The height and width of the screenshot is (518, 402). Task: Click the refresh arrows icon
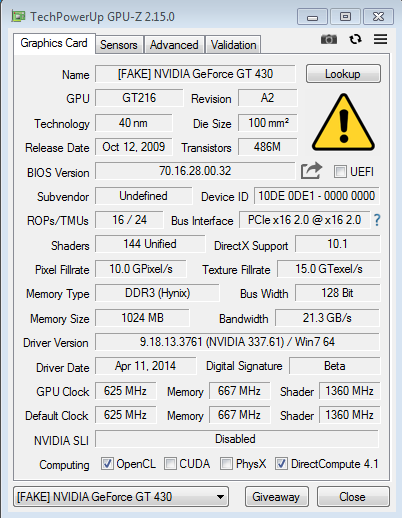click(355, 39)
